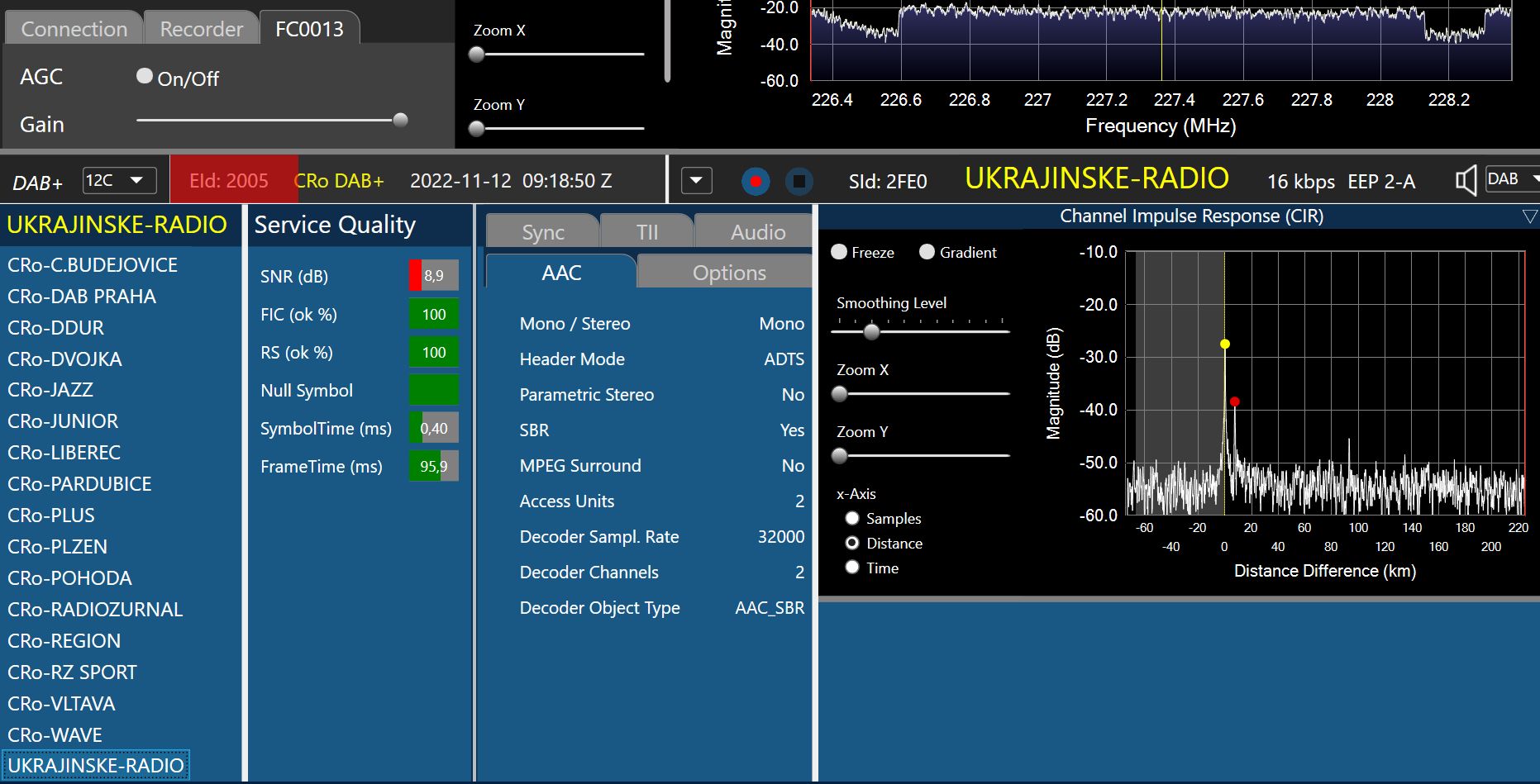Collapse the Channel Impulse Response panel triangle
1540x784 pixels.
coord(1529,216)
